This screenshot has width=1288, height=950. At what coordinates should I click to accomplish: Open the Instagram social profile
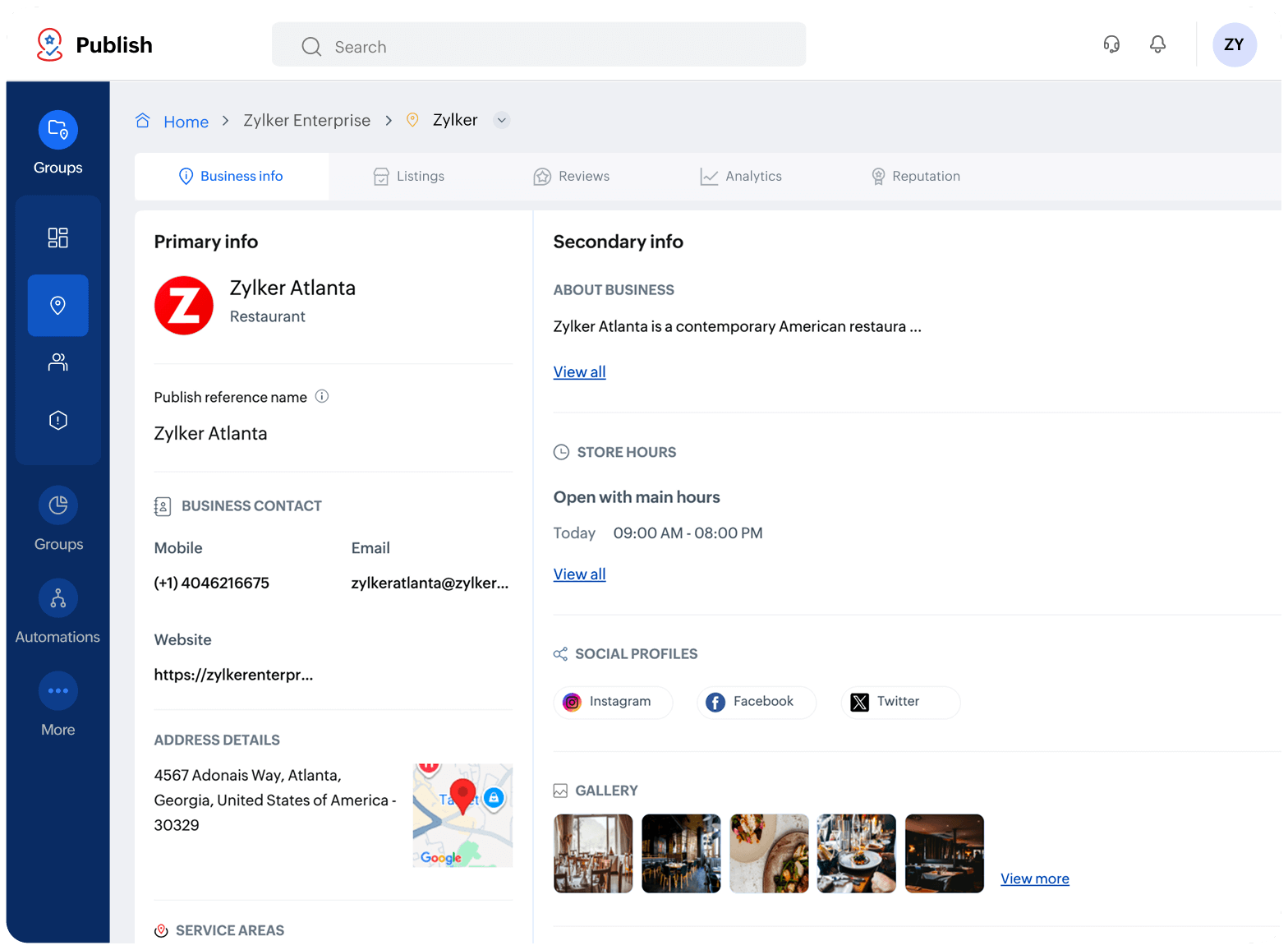point(613,703)
